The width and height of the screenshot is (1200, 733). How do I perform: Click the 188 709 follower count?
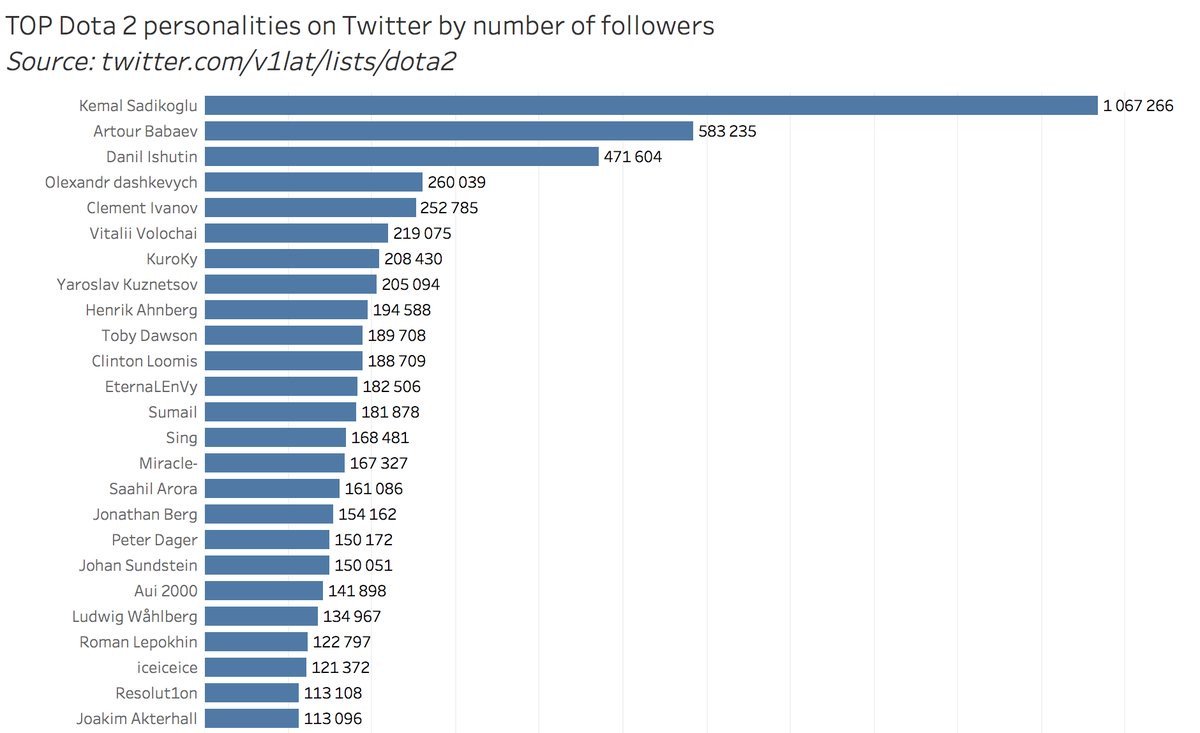[396, 361]
